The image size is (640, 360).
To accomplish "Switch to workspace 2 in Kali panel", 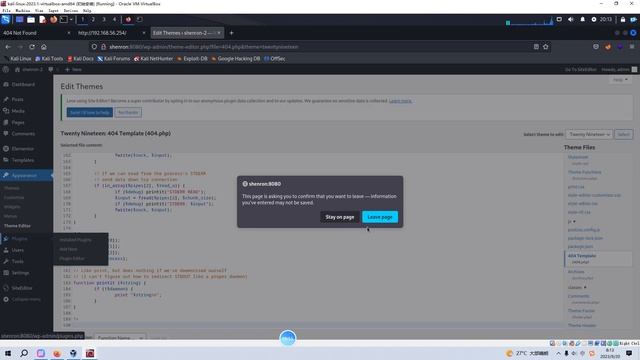I will pyautogui.click(x=93, y=19).
